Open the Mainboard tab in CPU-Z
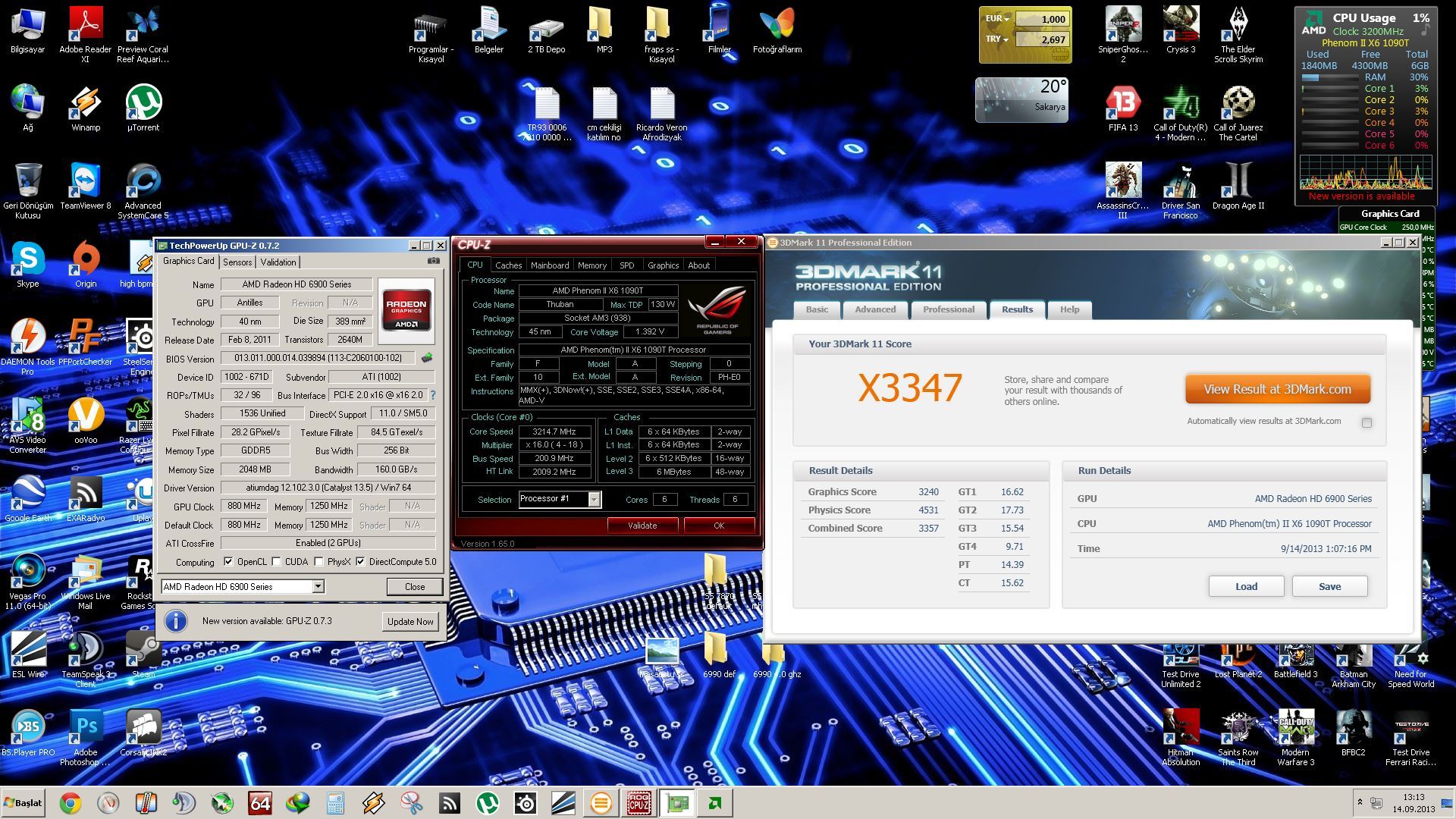Viewport: 1456px width, 819px height. pos(550,265)
